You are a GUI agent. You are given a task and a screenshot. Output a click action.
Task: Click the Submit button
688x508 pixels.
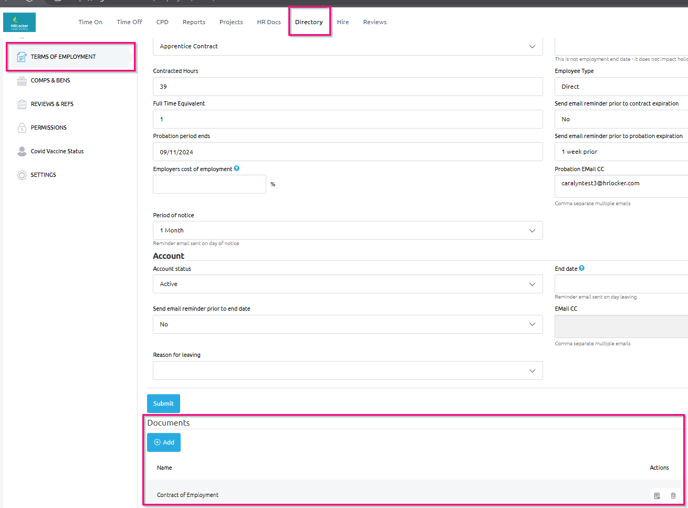point(163,403)
